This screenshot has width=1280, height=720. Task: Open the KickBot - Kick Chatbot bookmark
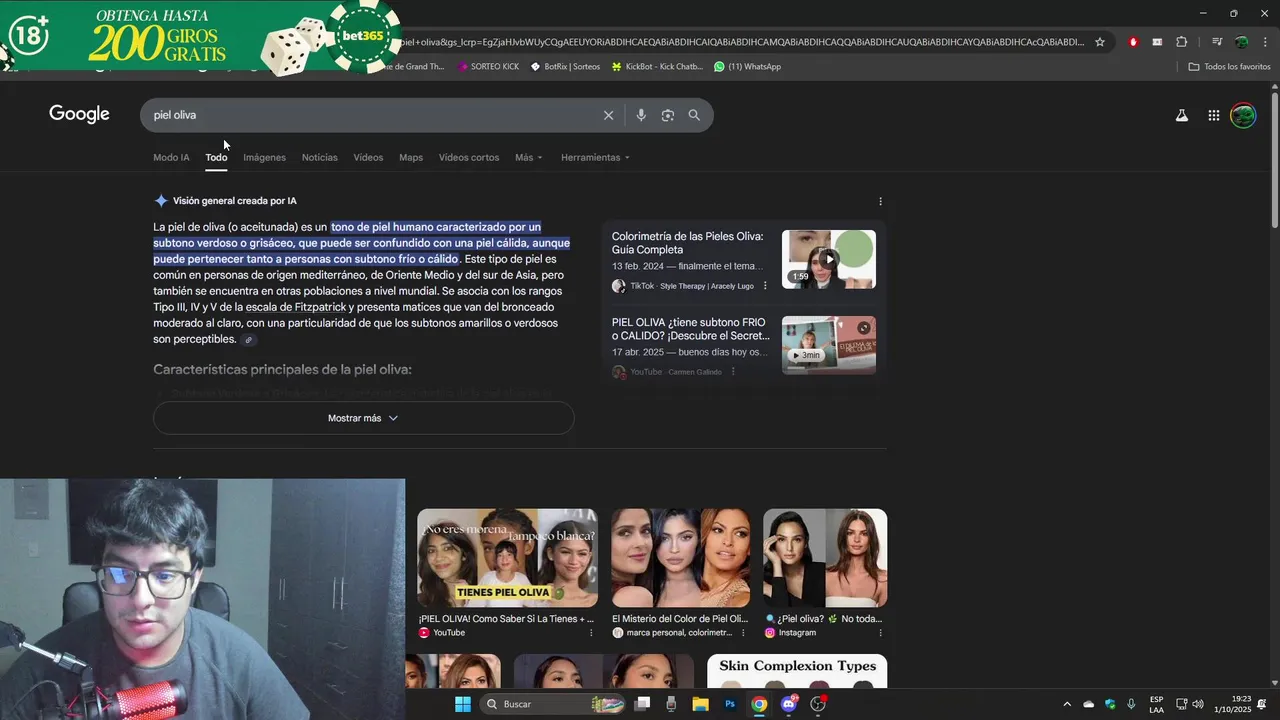coord(657,67)
